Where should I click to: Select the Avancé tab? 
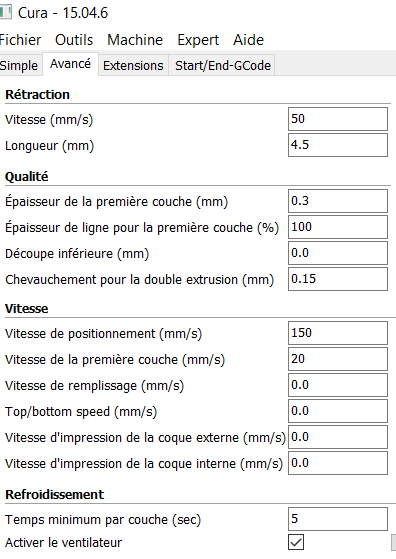[x=70, y=64]
